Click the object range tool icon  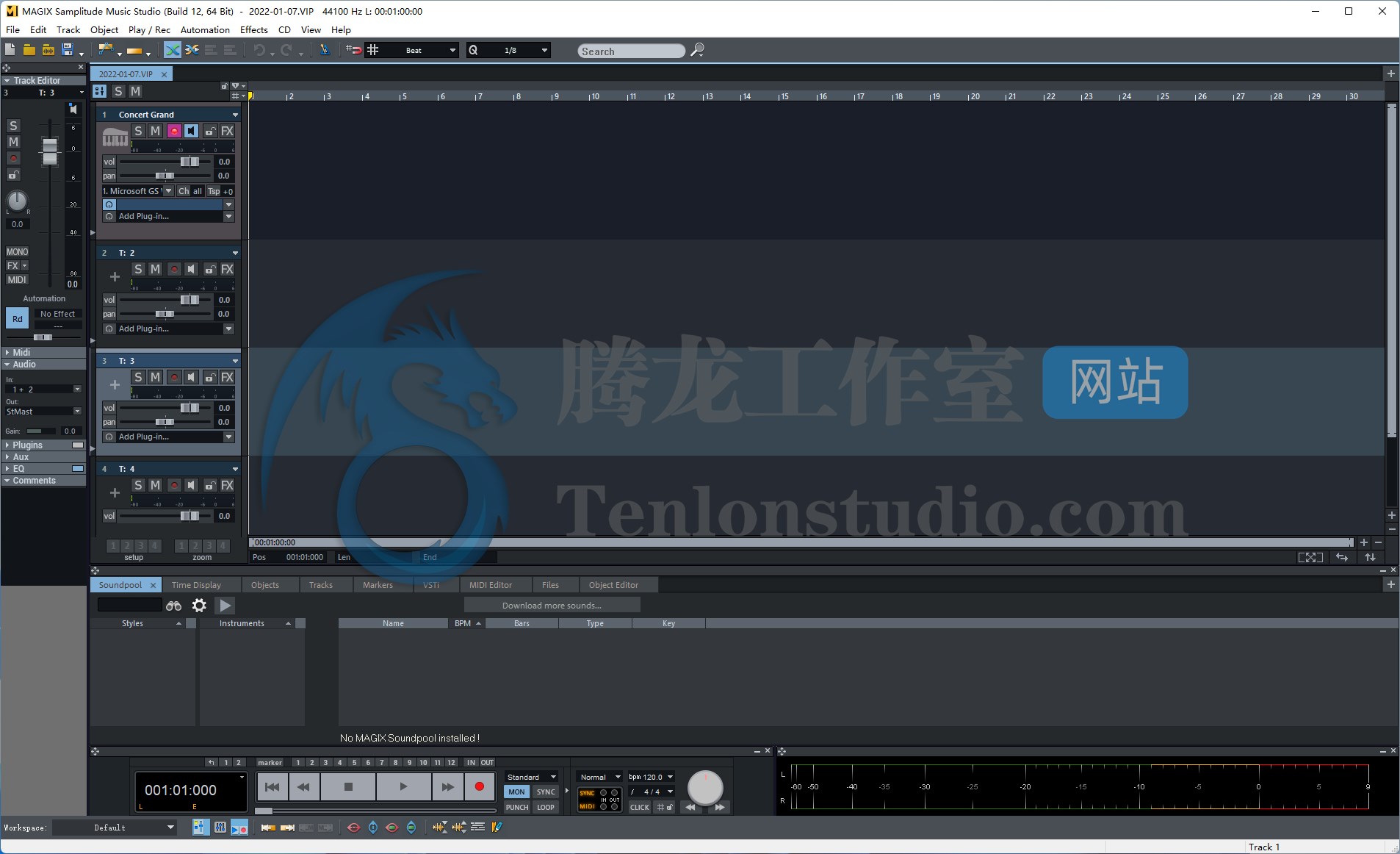tap(134, 51)
